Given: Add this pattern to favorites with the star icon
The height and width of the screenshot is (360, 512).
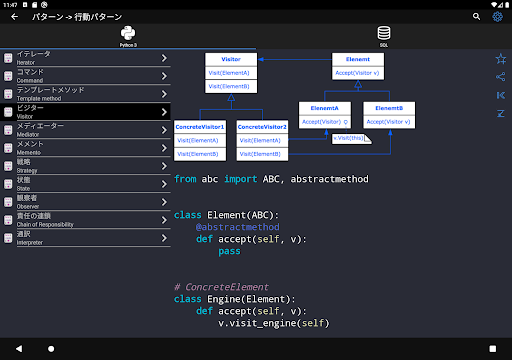Looking at the screenshot, I should pos(501,59).
